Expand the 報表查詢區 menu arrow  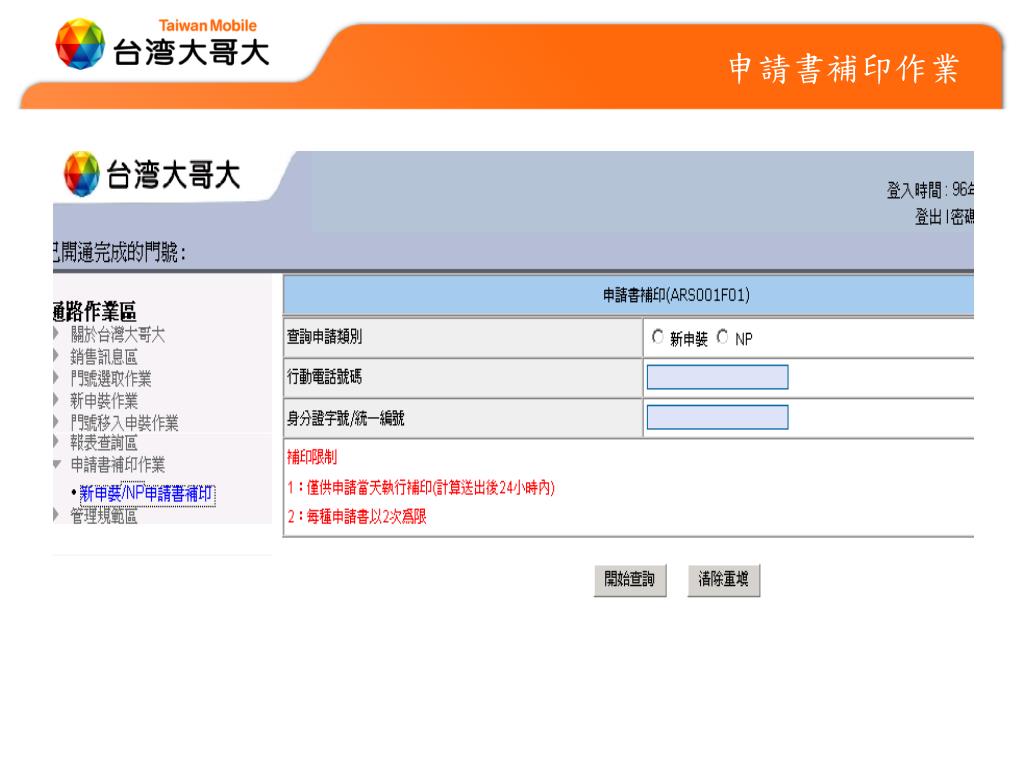point(56,443)
